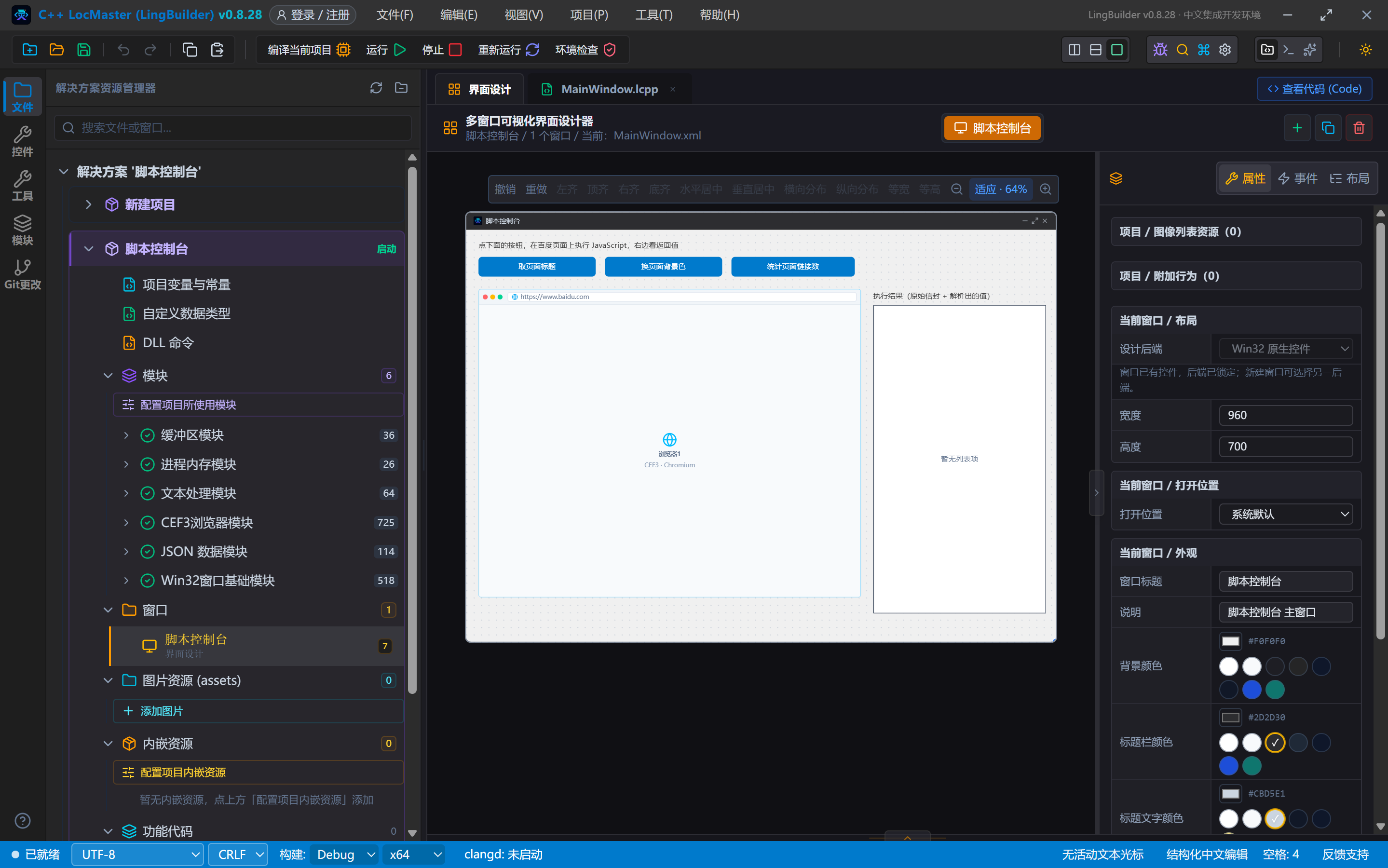This screenshot has height=868, width=1388.
Task: Open the 控件 sidebar panel
Action: pos(22,141)
